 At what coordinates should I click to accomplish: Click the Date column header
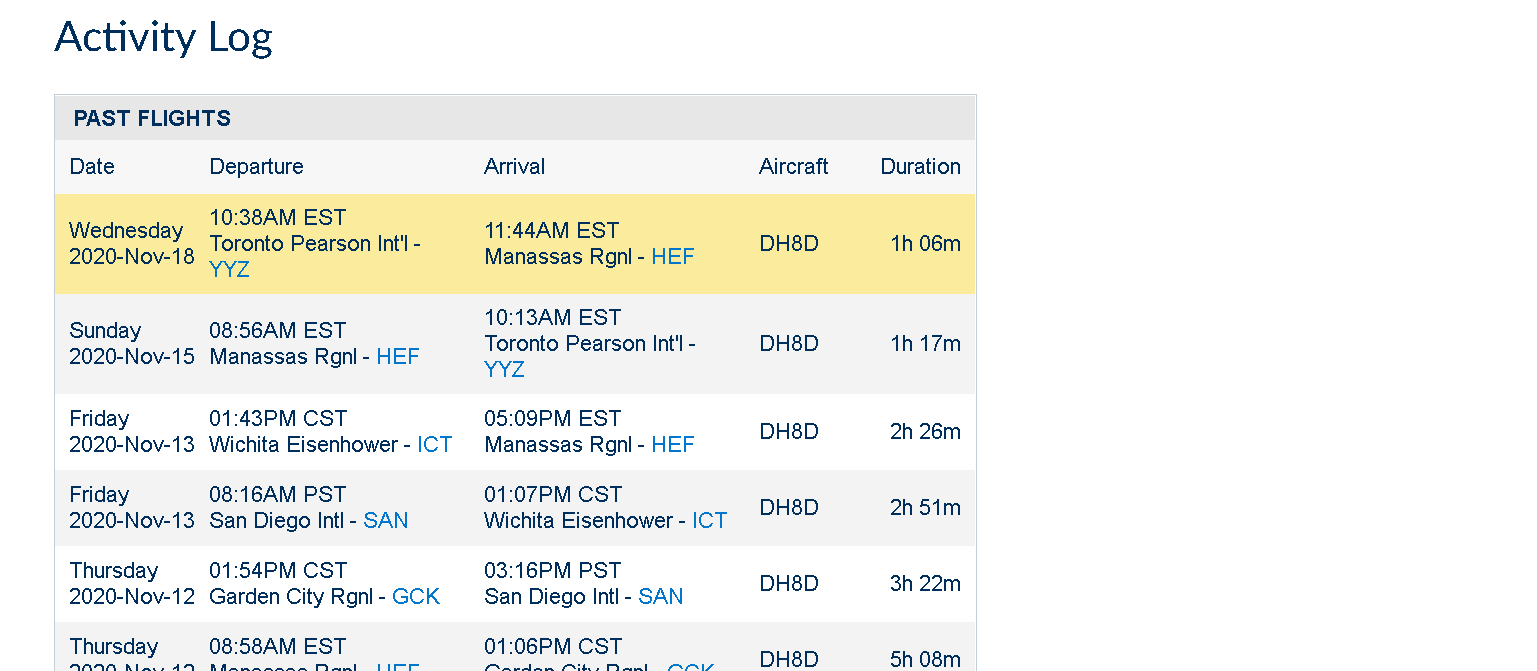click(x=92, y=167)
